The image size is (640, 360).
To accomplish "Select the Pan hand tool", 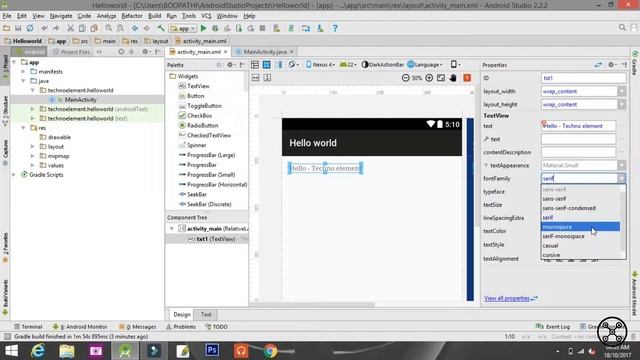I will pos(453,78).
